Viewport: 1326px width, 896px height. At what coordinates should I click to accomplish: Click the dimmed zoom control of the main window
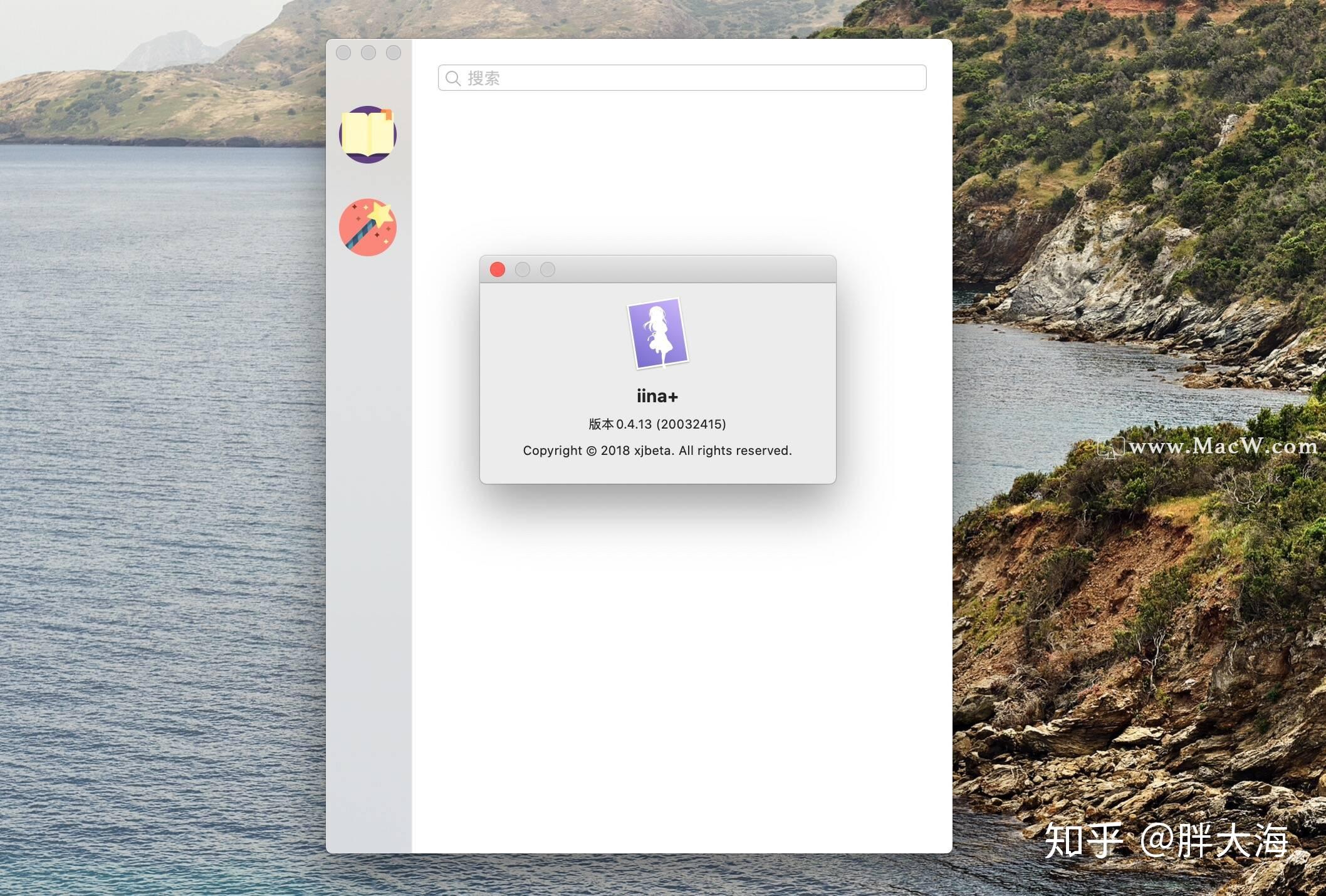pyautogui.click(x=393, y=53)
